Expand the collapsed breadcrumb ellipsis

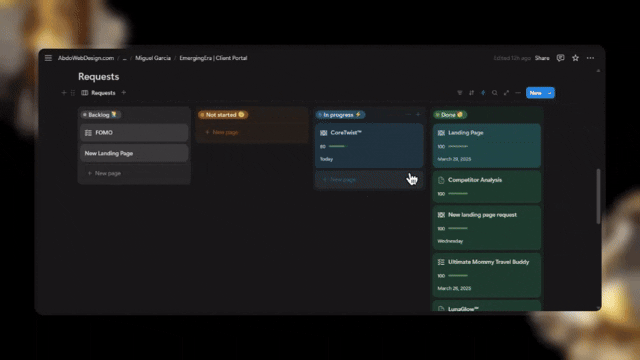[124, 58]
